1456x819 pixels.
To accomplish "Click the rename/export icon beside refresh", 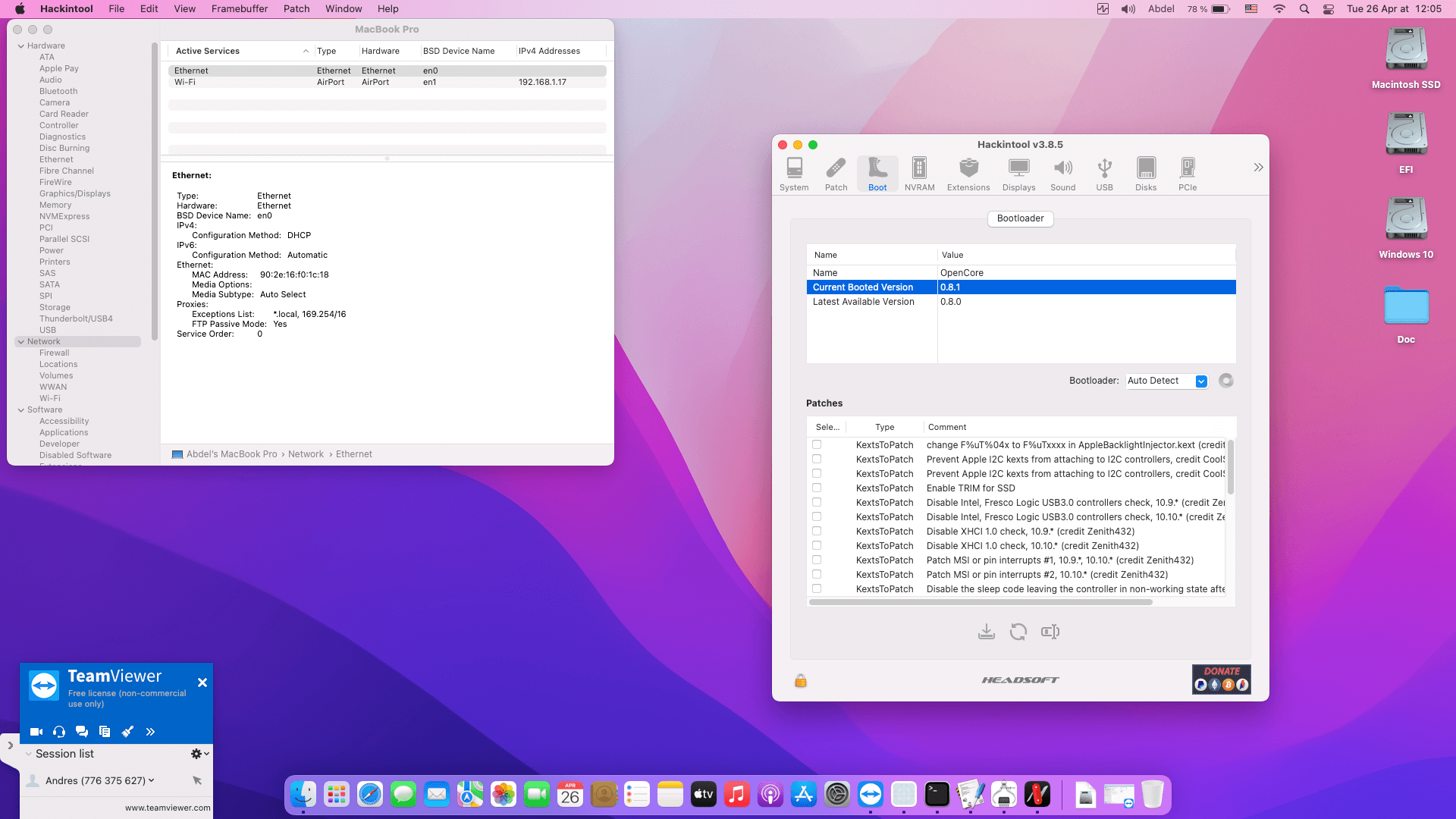I will click(x=1050, y=632).
